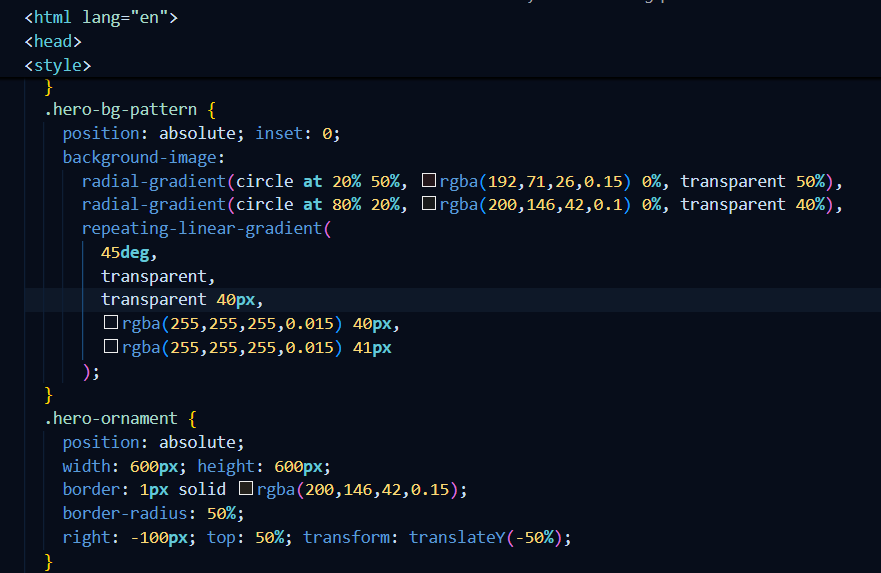Click sticky scroll line <head>
Image resolution: width=881 pixels, height=573 pixels.
click(x=53, y=42)
